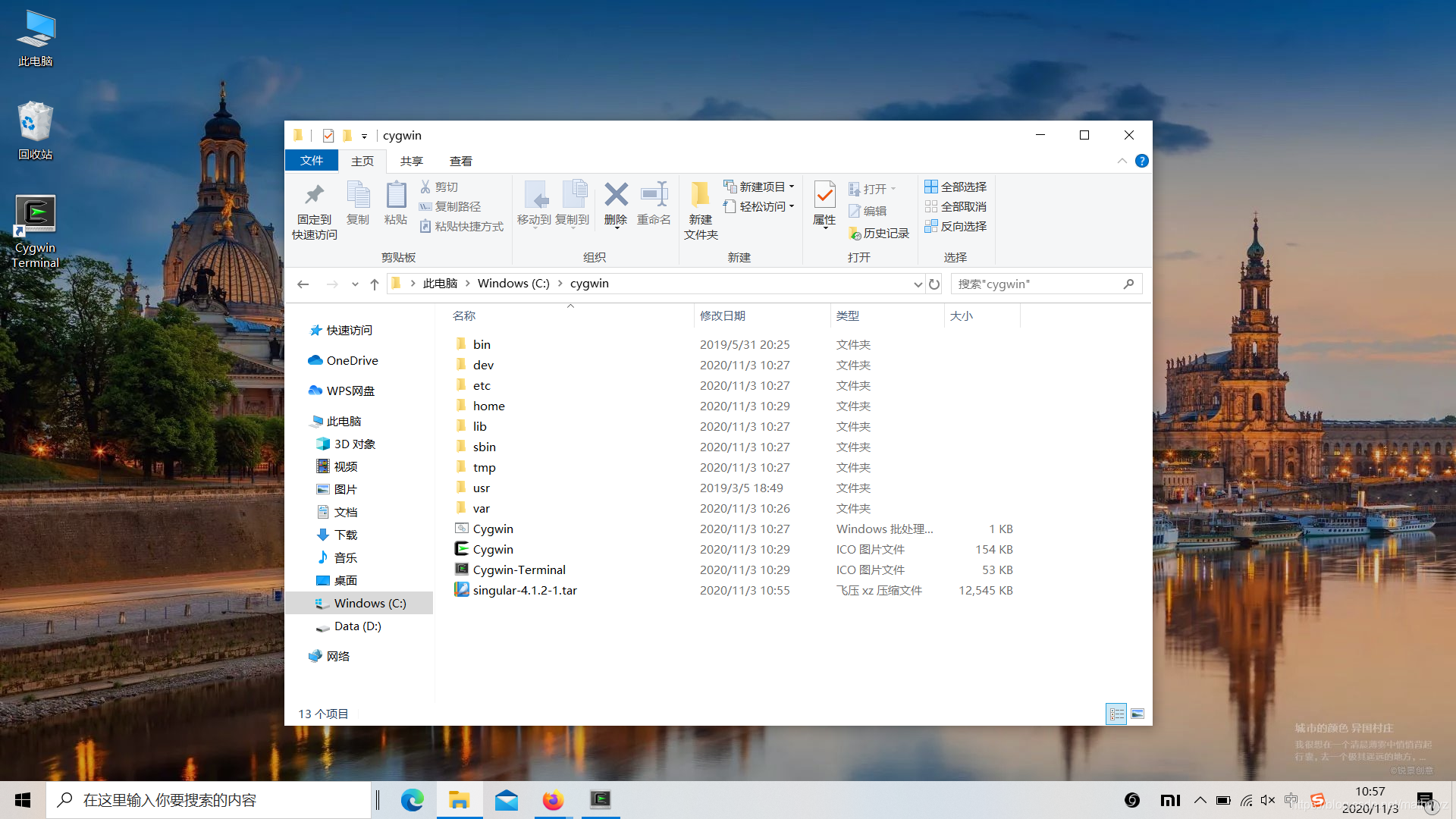Viewport: 1456px width, 819px height.
Task: Open the File (文件) menu tab
Action: click(x=311, y=161)
